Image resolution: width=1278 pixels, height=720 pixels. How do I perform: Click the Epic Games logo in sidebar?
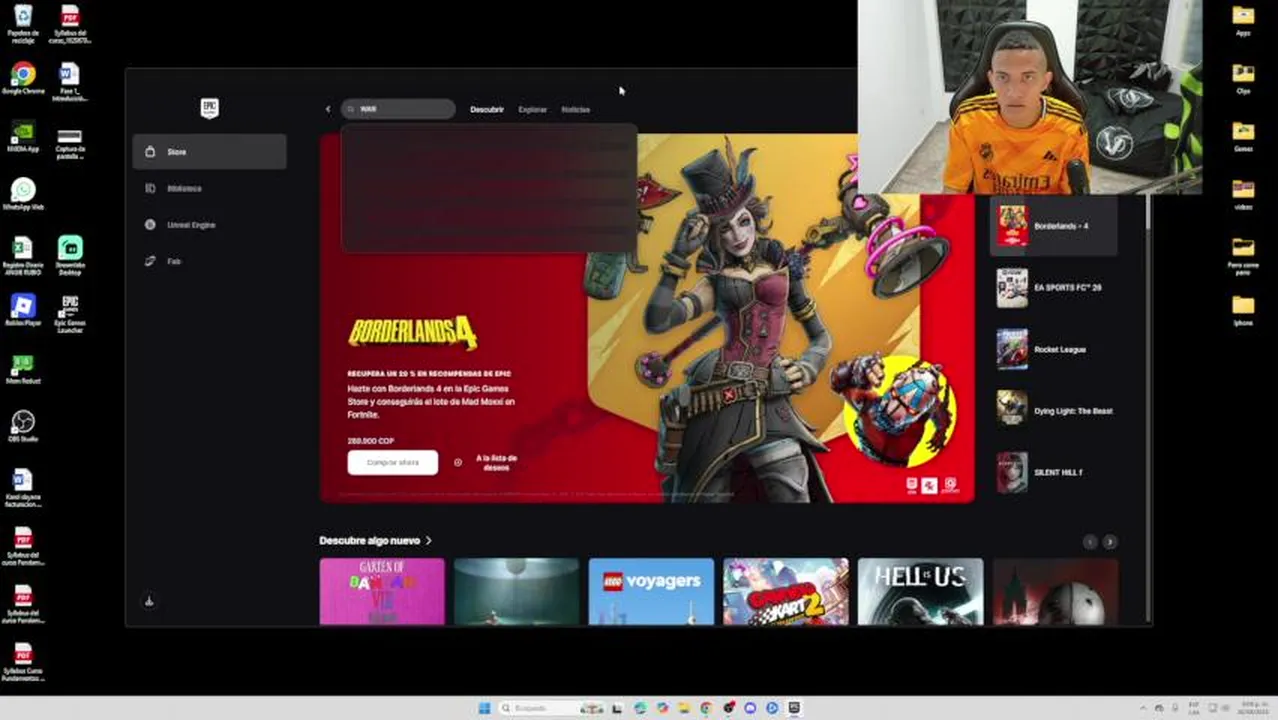click(209, 108)
